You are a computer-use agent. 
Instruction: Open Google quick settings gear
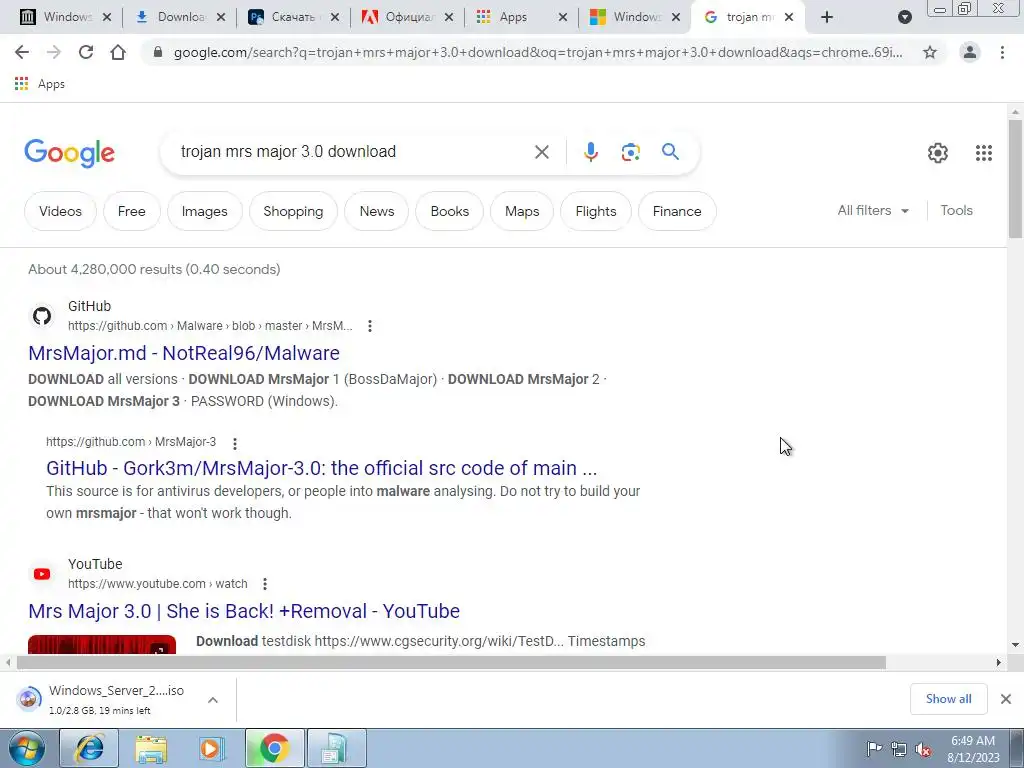click(938, 153)
